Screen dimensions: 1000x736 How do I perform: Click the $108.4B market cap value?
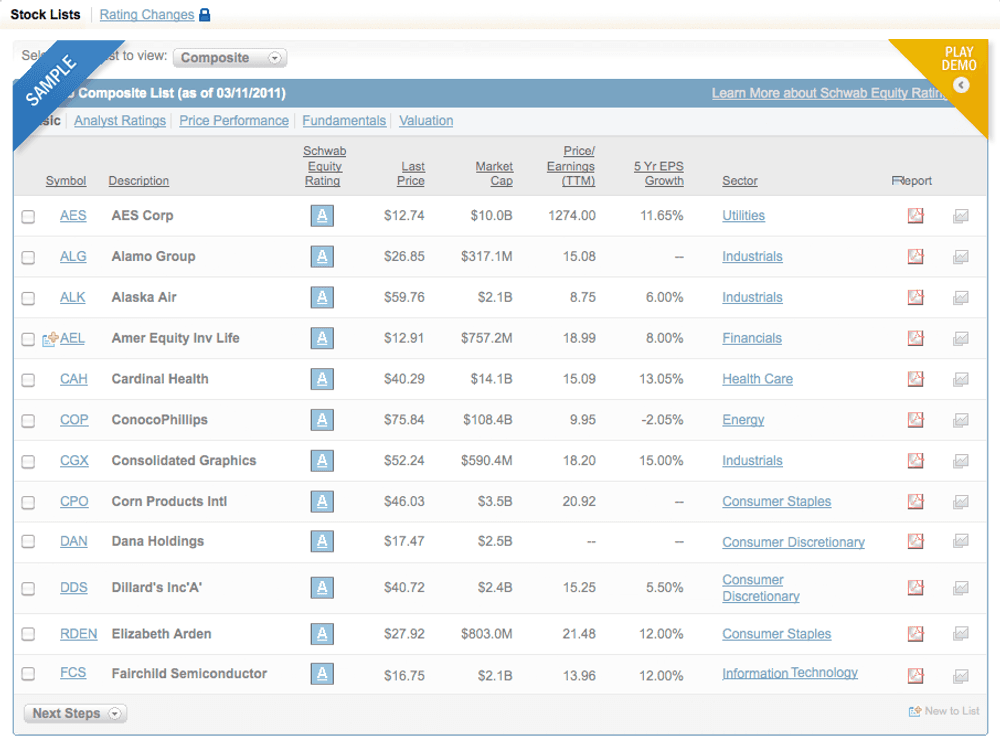point(487,420)
